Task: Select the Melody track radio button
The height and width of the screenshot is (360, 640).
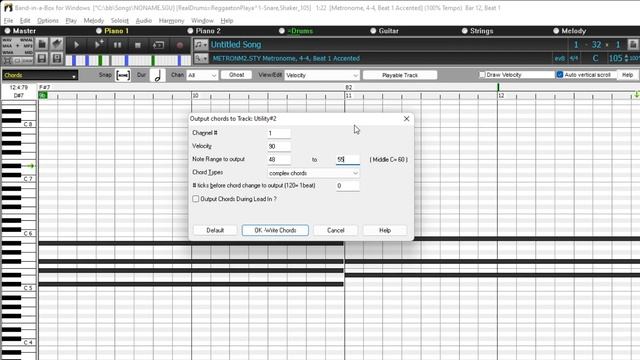Action: [556, 31]
